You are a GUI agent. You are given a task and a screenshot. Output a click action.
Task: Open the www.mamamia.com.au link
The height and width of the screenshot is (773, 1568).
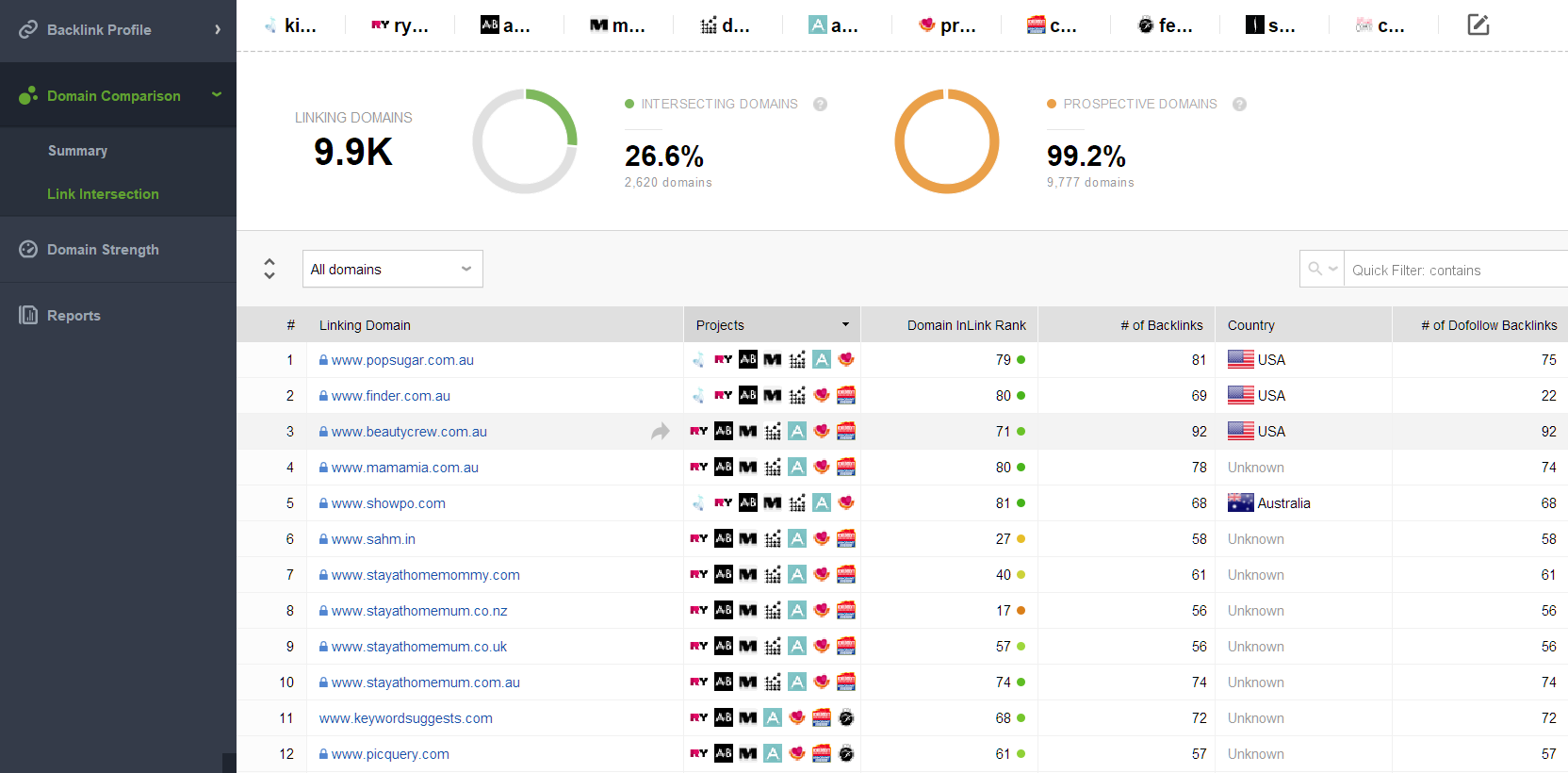pyautogui.click(x=405, y=468)
